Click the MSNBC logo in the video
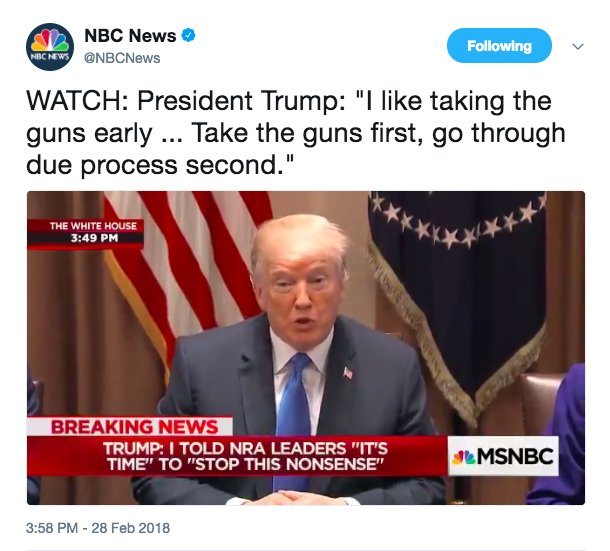610x551 pixels. [x=503, y=456]
